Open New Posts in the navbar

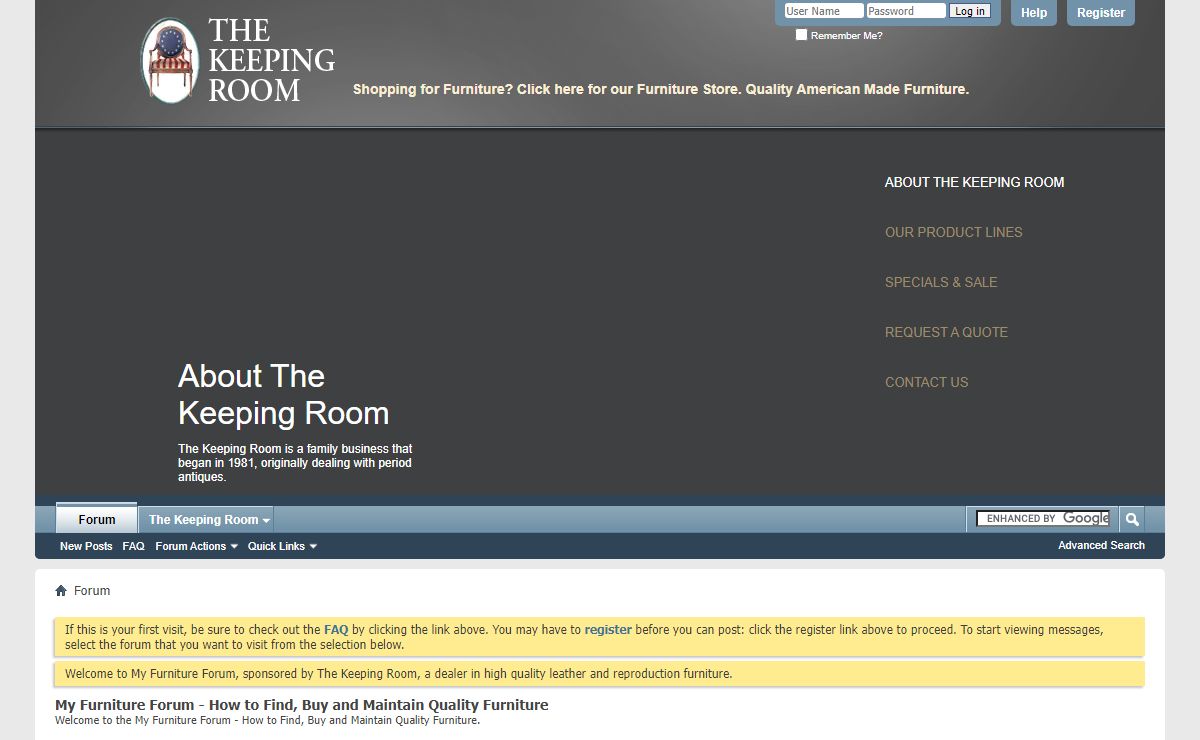coord(86,546)
